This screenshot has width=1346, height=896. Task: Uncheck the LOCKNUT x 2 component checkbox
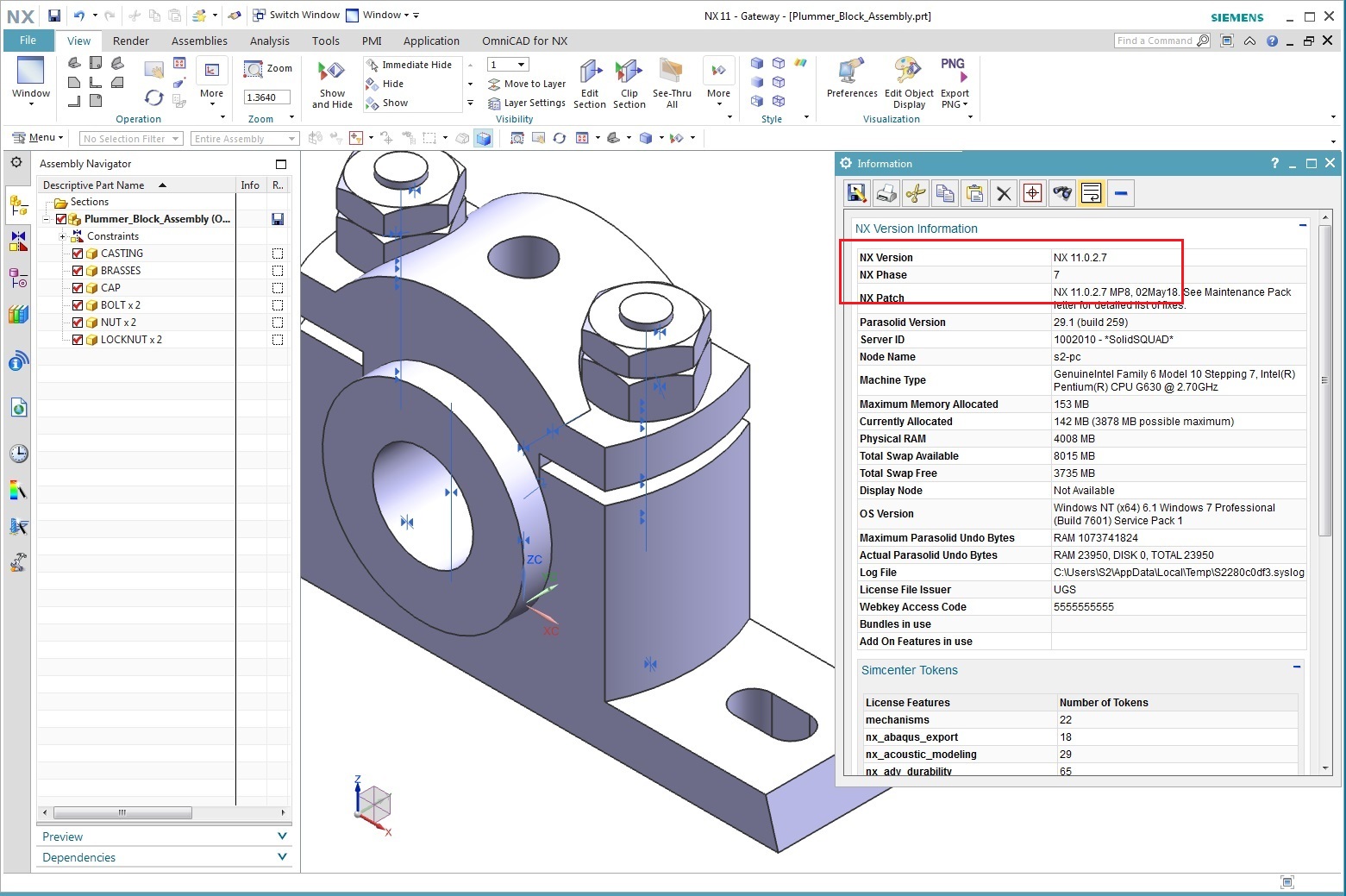click(x=78, y=340)
